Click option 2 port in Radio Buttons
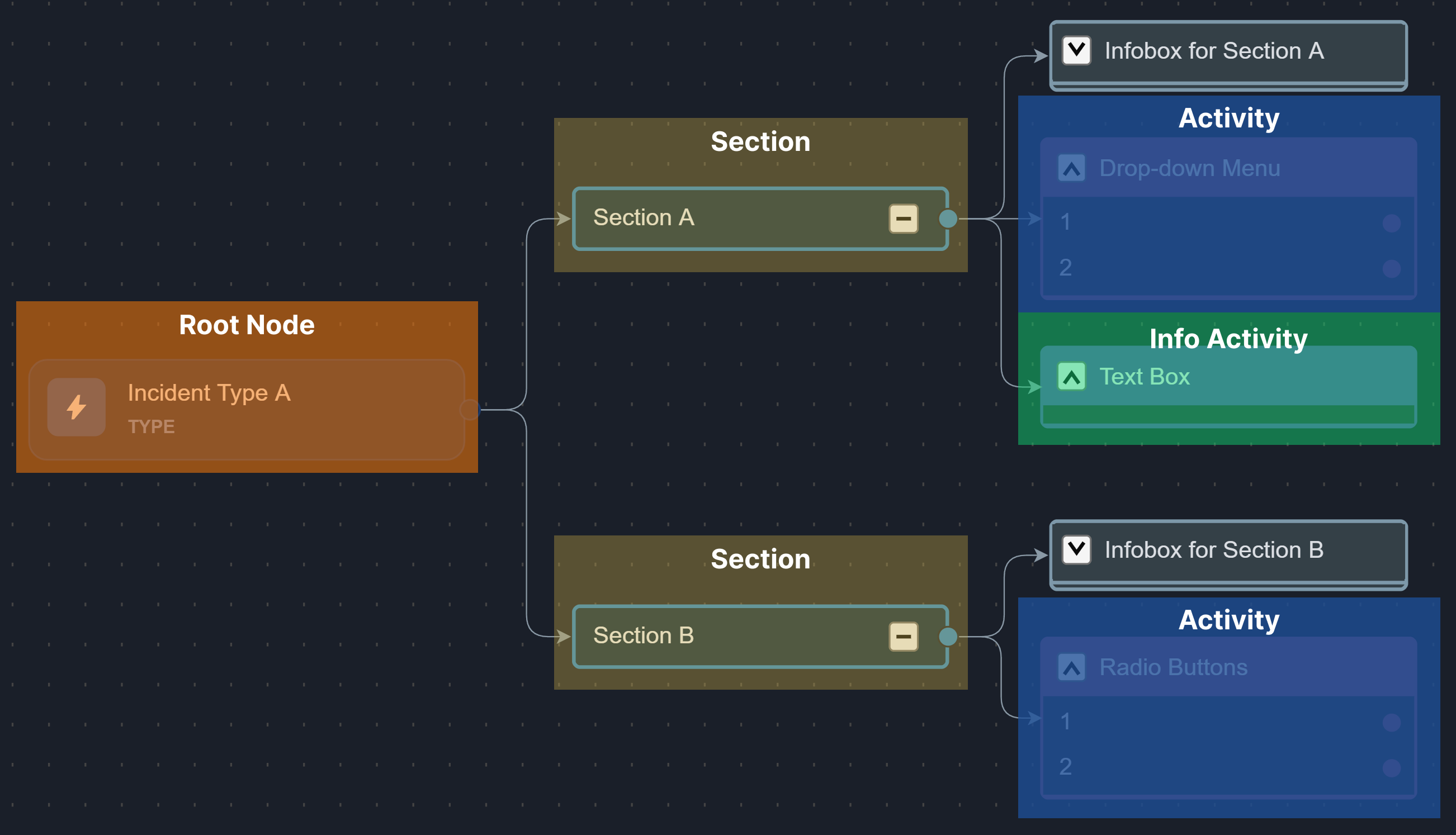This screenshot has height=835, width=1456. pyautogui.click(x=1391, y=768)
